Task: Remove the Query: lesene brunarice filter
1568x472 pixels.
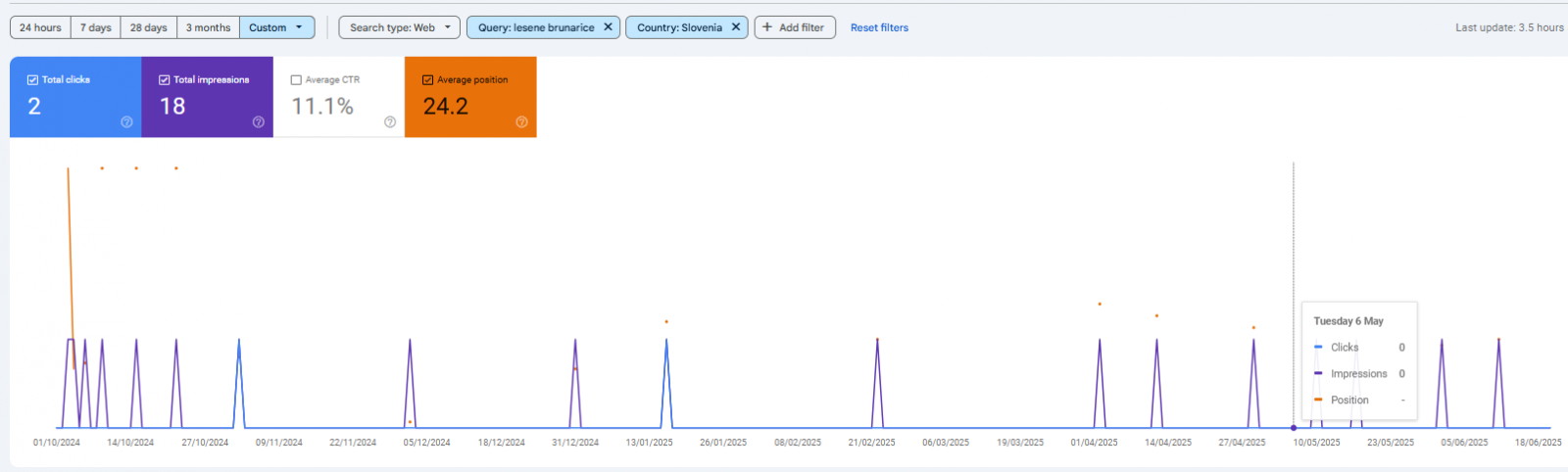Action: point(608,27)
